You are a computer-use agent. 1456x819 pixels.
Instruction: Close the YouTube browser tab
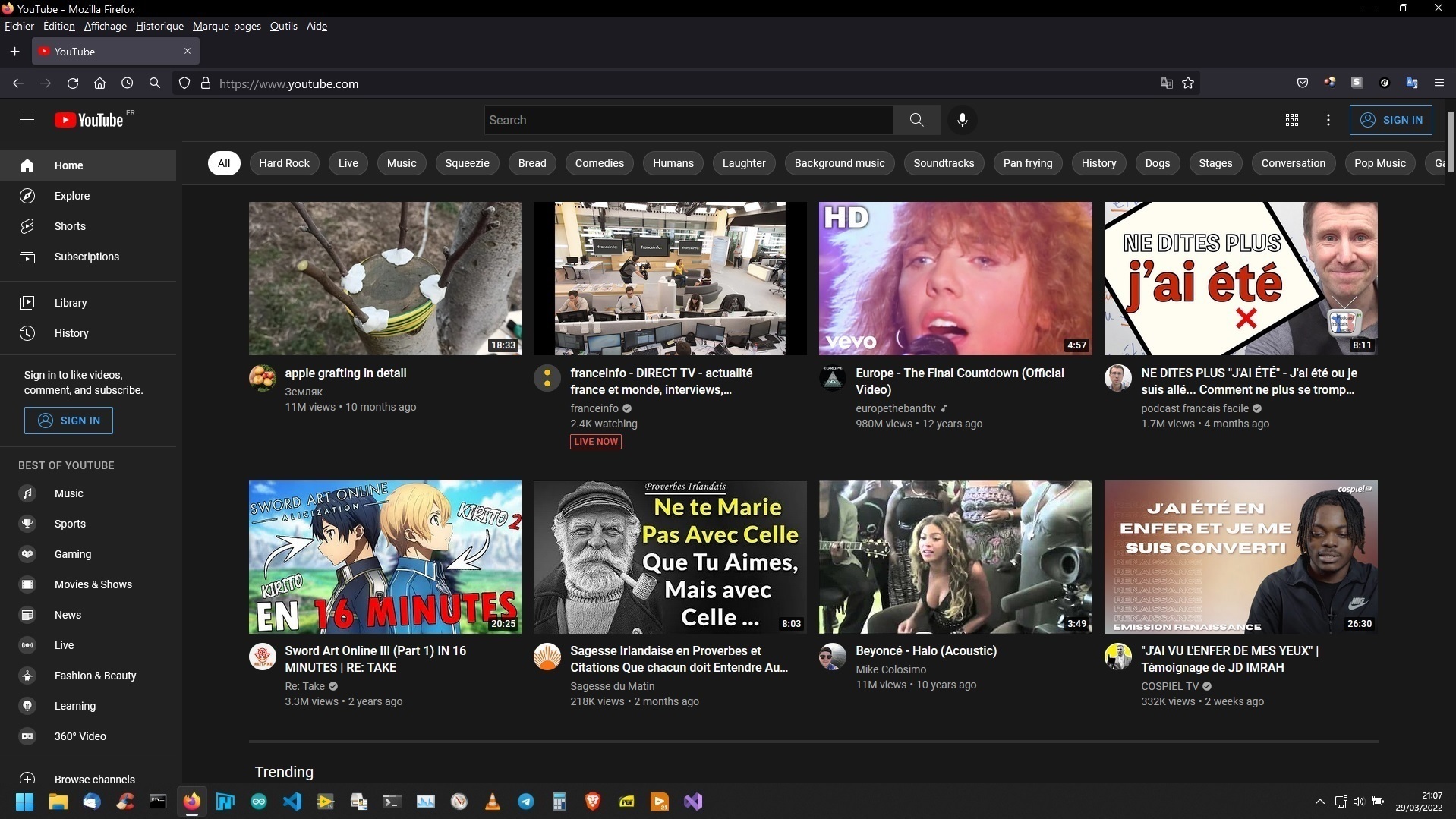pyautogui.click(x=187, y=51)
